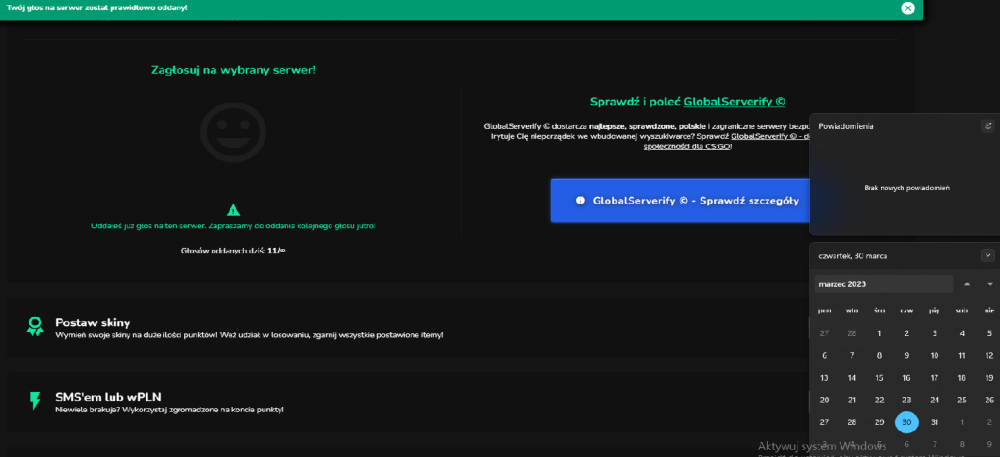Follow GlobalServerify © link in the paragraph

770,136
